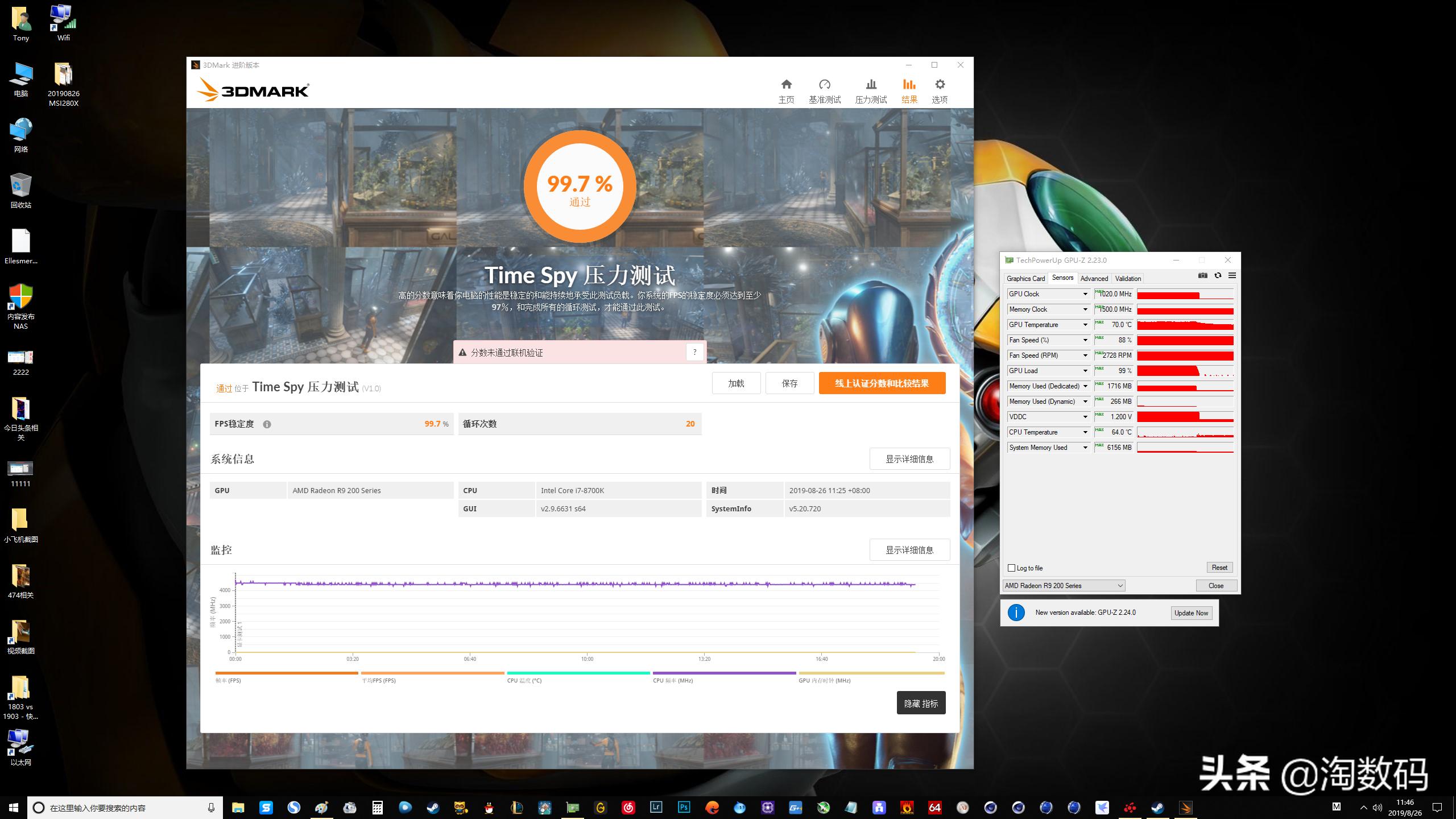The image size is (1456, 819).
Task: Select the 基准测试 benchmark icon
Action: [x=824, y=90]
